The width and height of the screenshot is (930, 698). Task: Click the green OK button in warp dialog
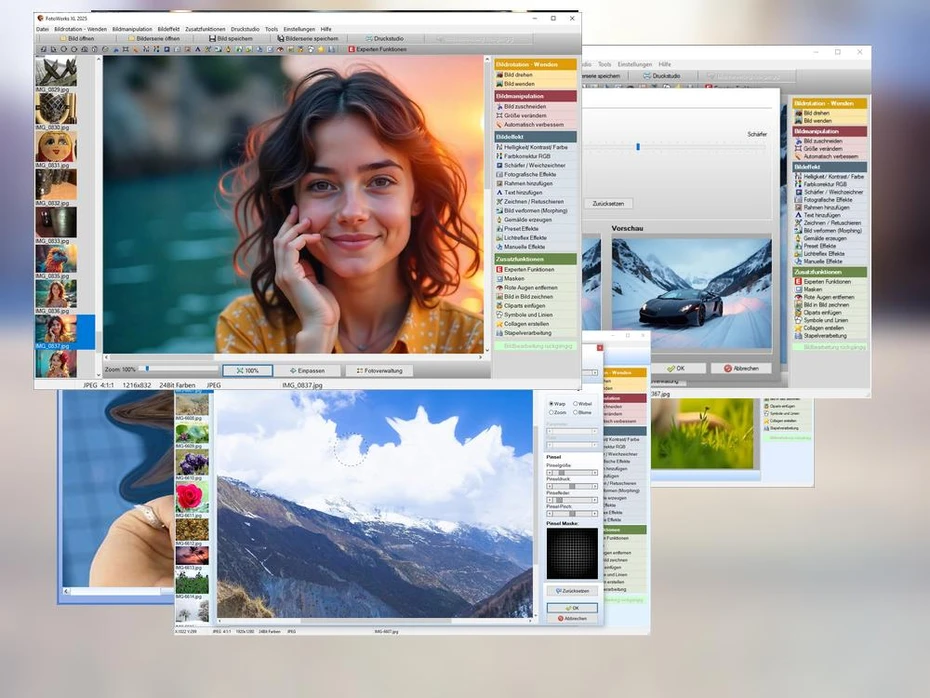click(x=572, y=607)
